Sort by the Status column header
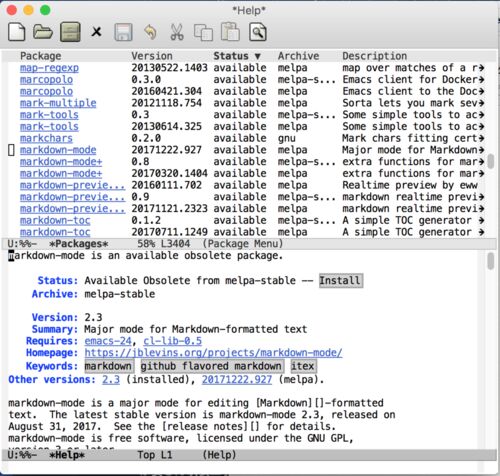This screenshot has height=476, width=500. pos(237,56)
